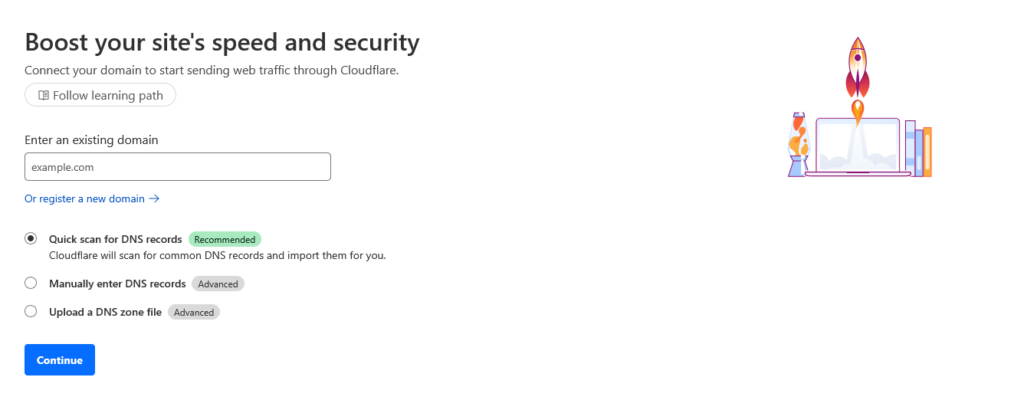Click the Upload a DNS zone file label text
Screen dimensions: 1024x400
105,313
